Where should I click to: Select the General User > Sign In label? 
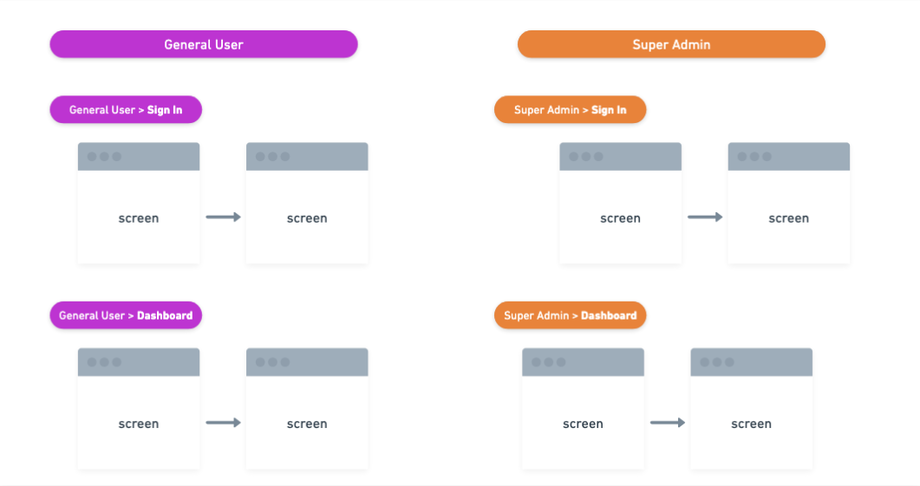(126, 110)
